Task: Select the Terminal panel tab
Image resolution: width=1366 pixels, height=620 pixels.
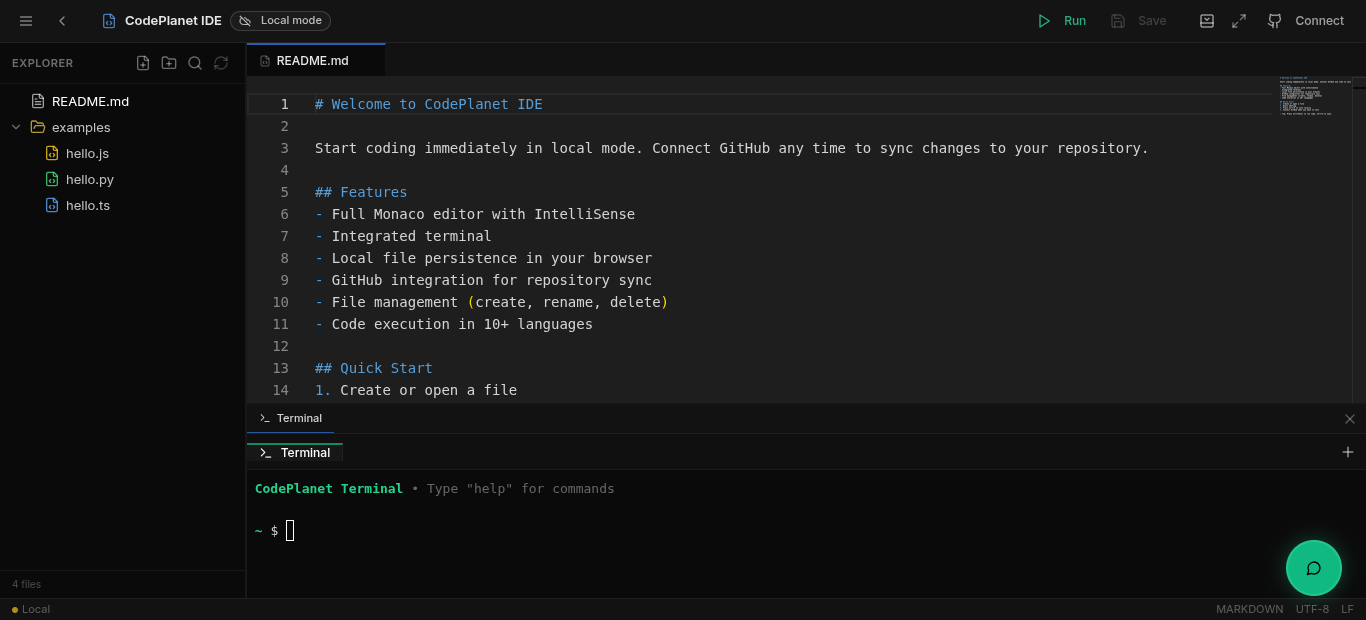Action: point(290,418)
